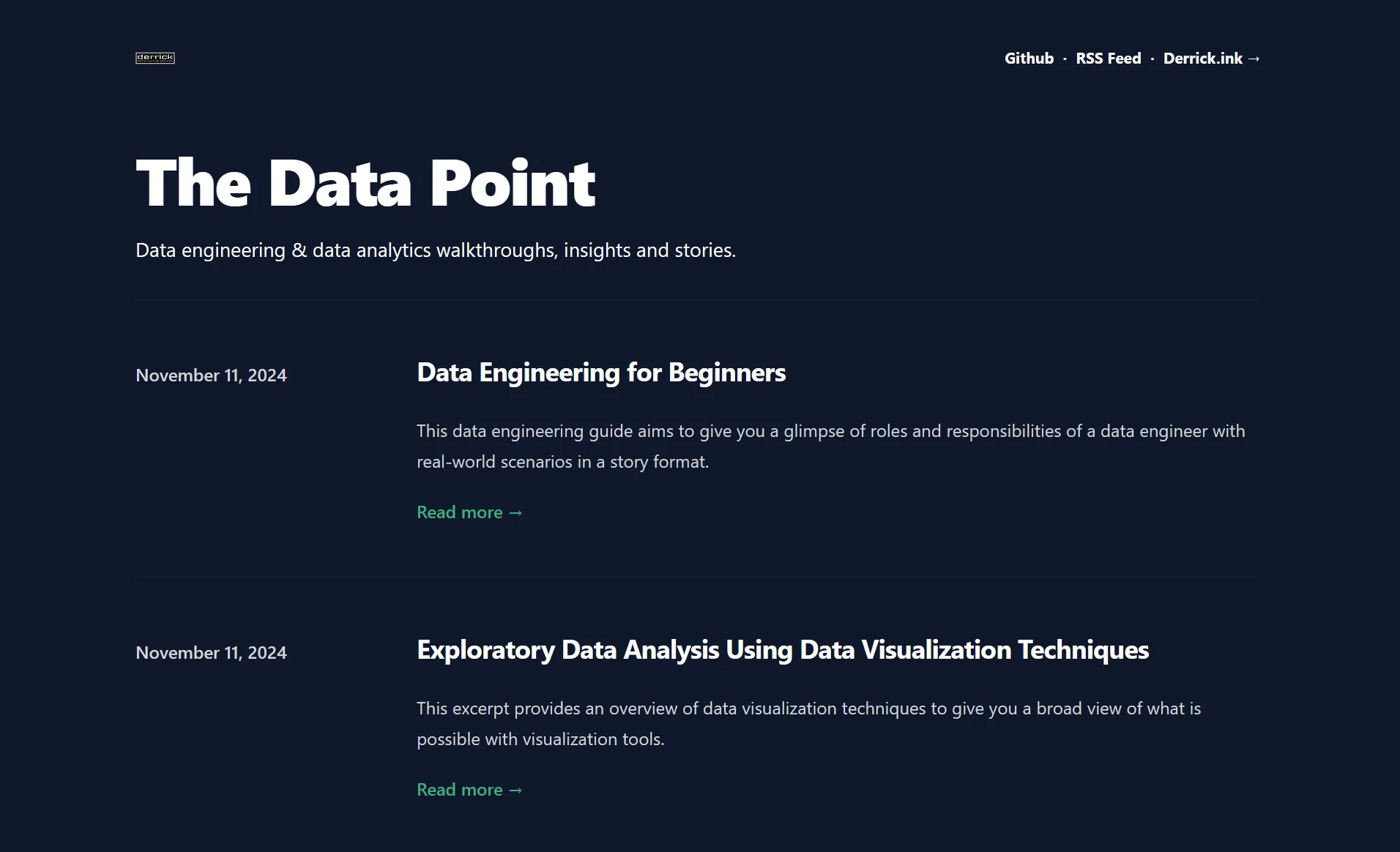The image size is (1400, 852).
Task: Open the RSS Feed link
Action: (x=1109, y=59)
